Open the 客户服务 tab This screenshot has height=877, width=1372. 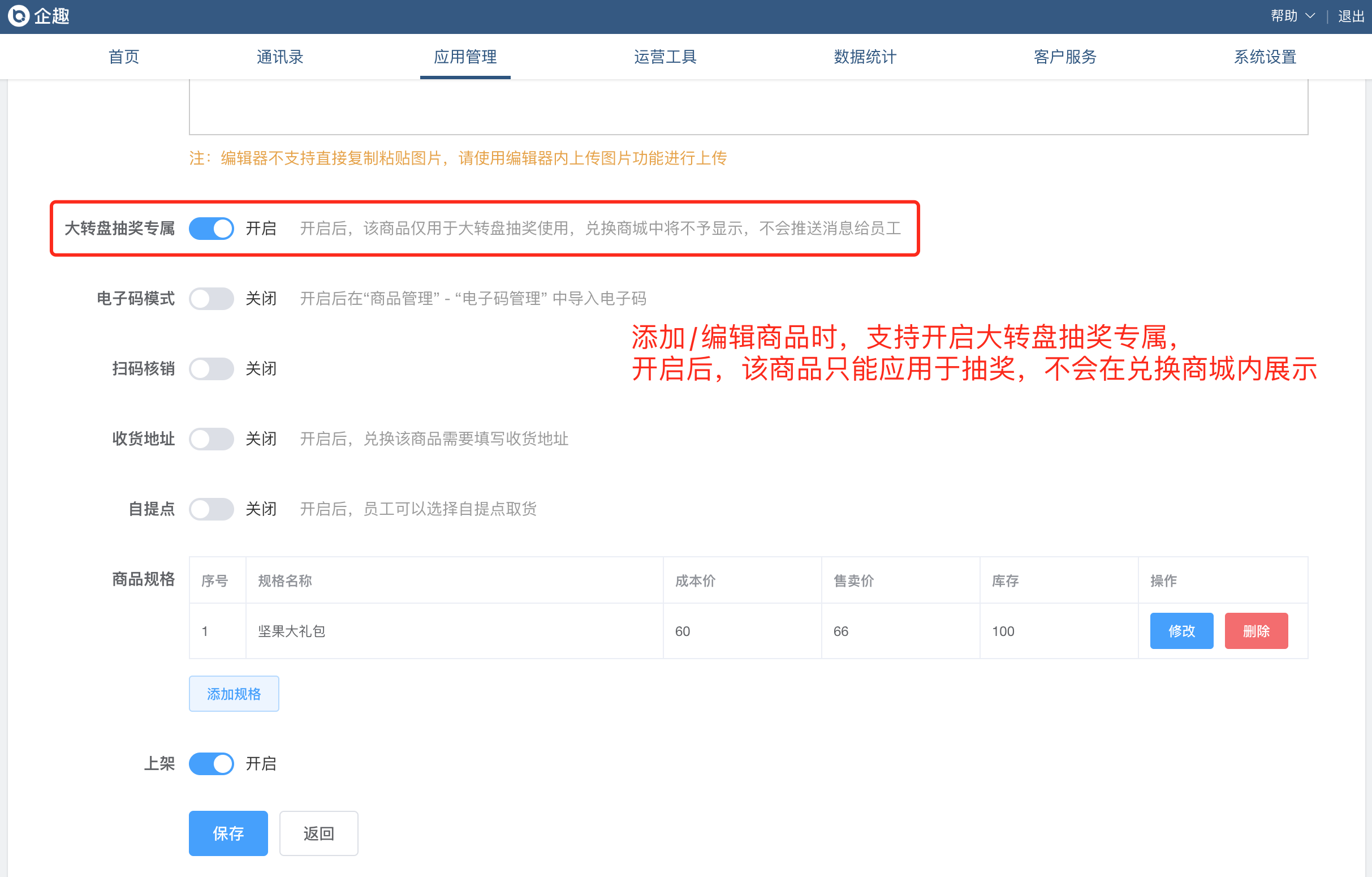point(1065,57)
